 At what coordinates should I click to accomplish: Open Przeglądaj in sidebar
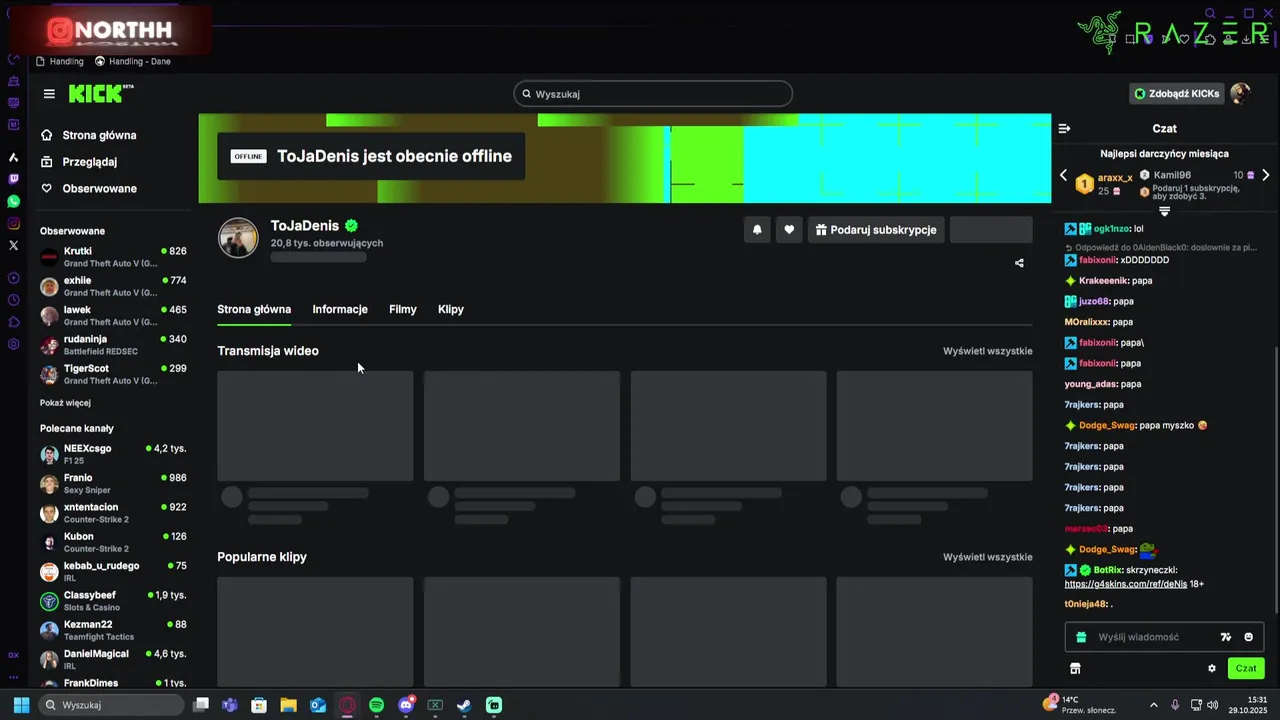tap(79, 162)
